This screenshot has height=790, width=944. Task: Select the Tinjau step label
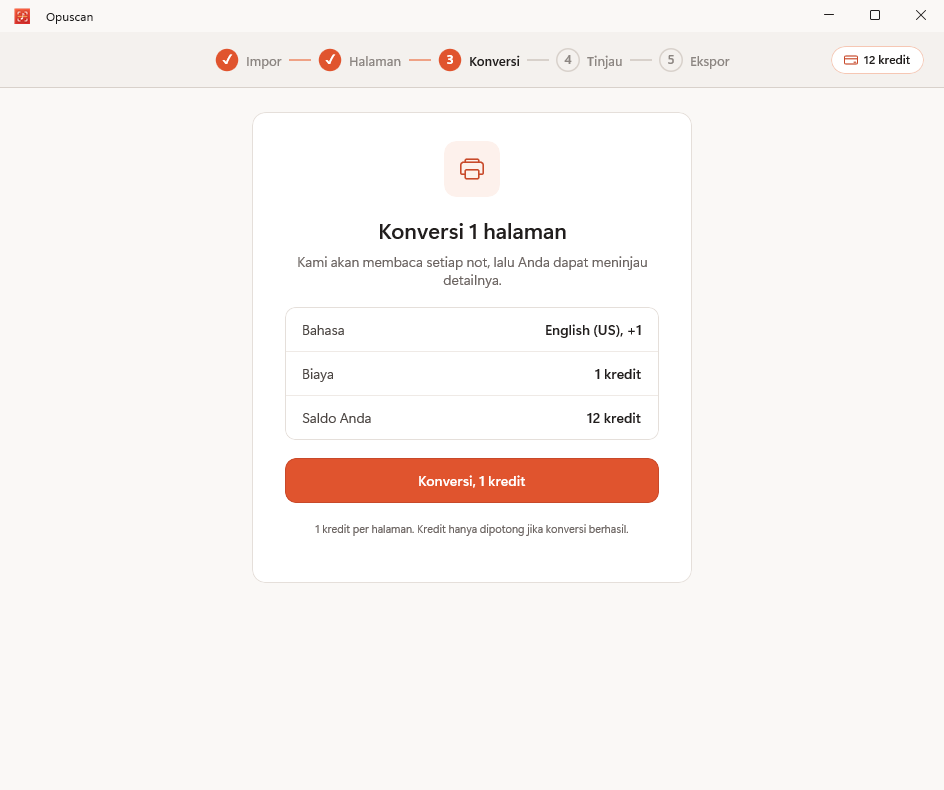pos(604,61)
